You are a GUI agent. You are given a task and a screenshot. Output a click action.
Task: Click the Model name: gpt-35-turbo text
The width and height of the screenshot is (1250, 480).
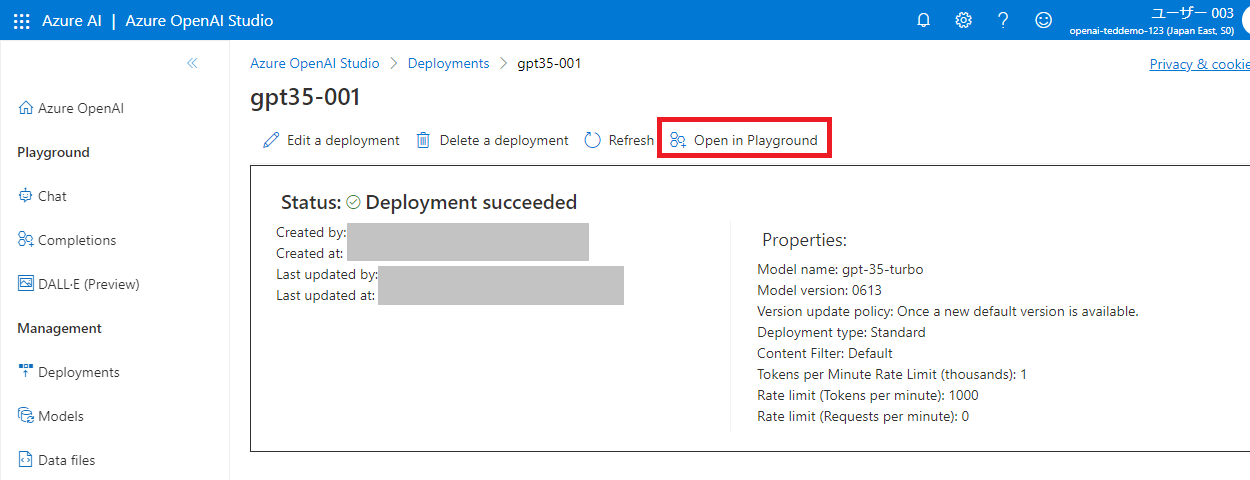[840, 269]
